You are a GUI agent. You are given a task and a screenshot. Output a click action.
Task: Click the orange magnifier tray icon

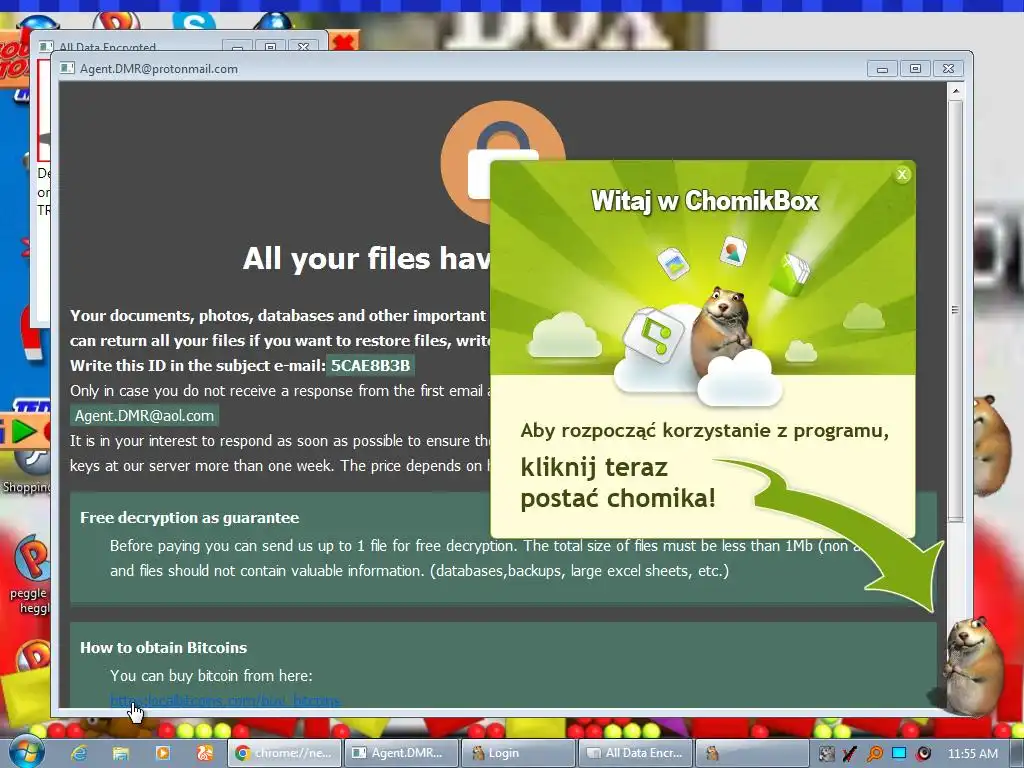[874, 754]
